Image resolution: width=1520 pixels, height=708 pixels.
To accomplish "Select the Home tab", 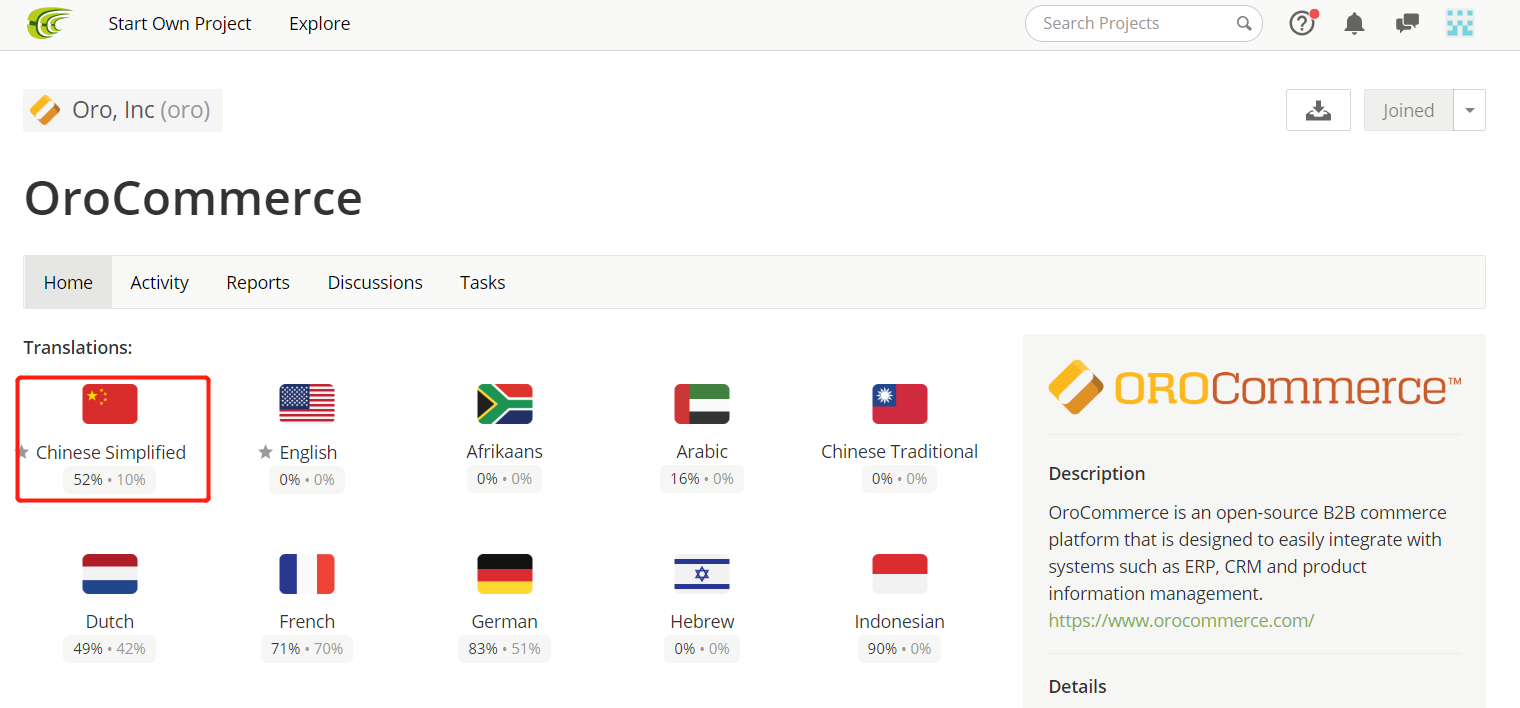I will [68, 282].
